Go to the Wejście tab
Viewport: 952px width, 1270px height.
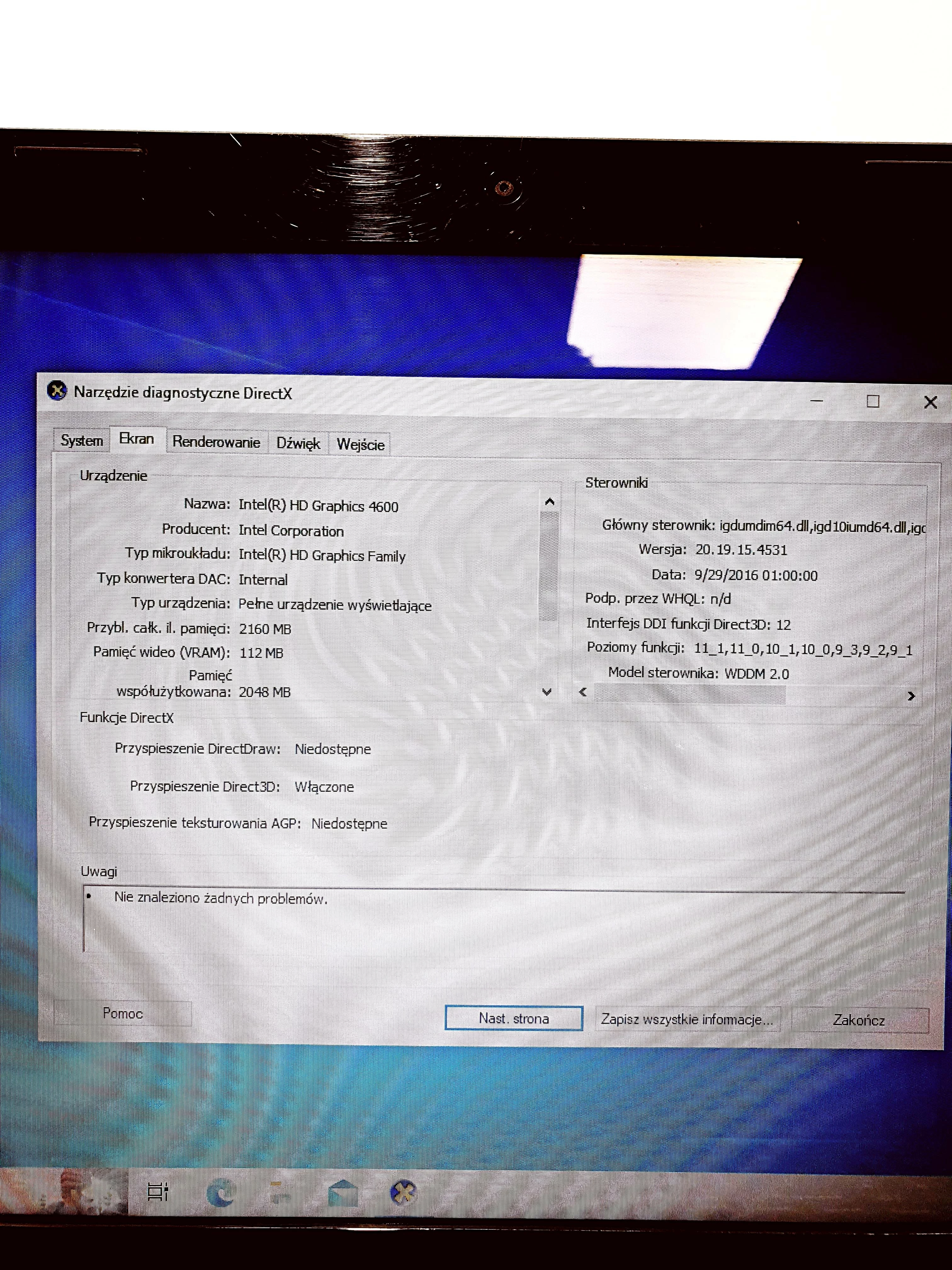click(360, 444)
